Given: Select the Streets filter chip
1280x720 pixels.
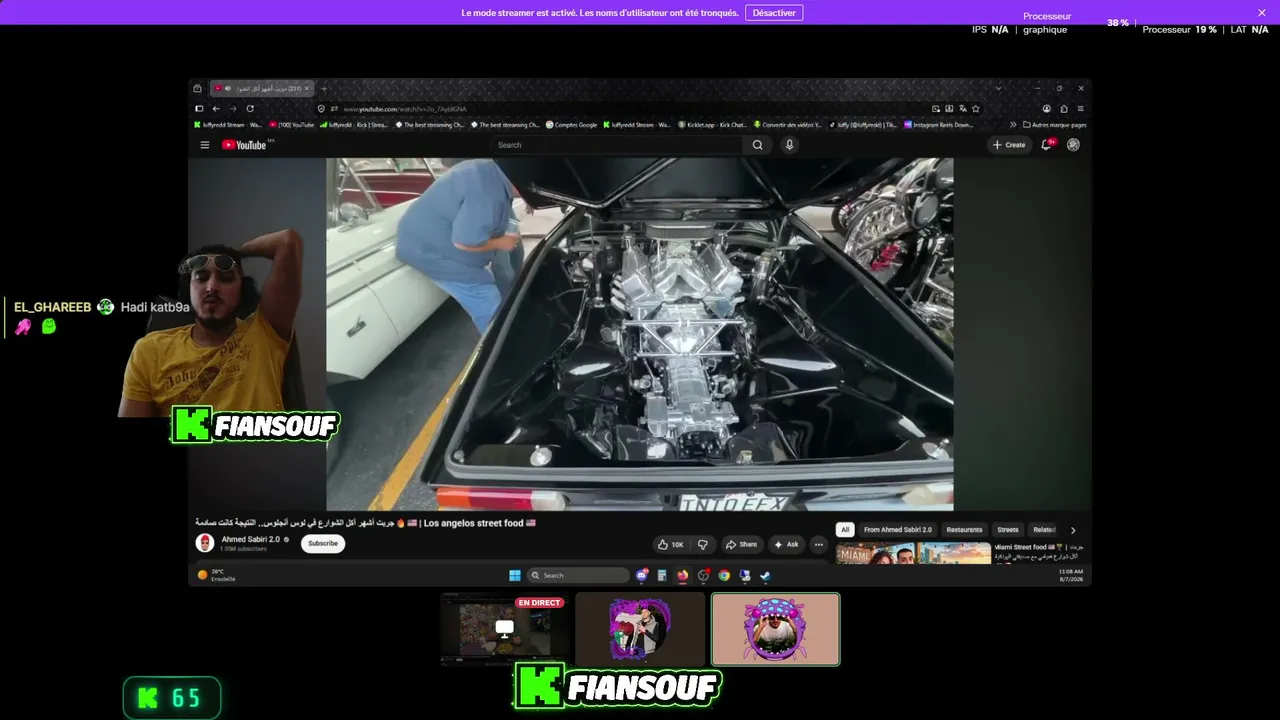Looking at the screenshot, I should tap(1008, 530).
